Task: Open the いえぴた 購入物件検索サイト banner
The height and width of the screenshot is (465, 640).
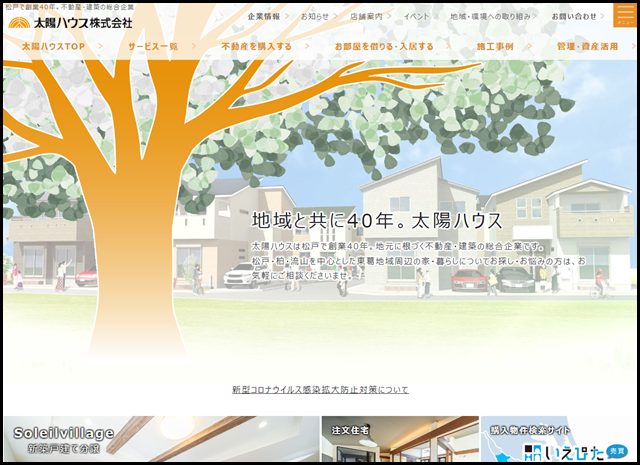Action: click(558, 439)
